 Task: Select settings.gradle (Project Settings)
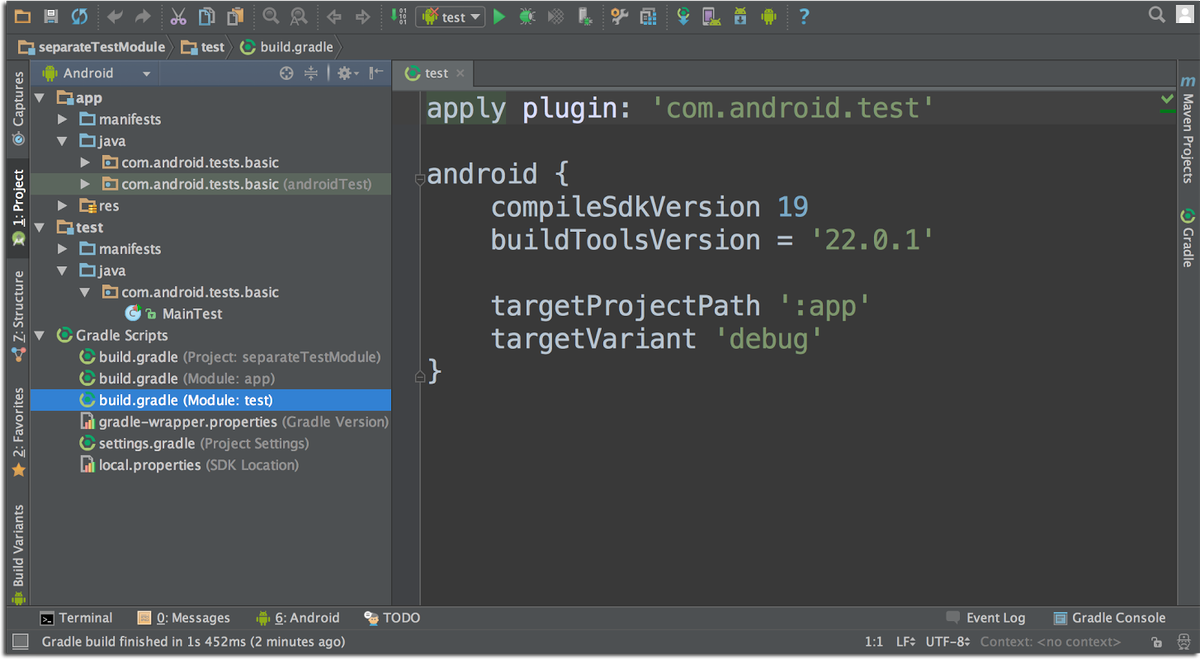coord(194,444)
